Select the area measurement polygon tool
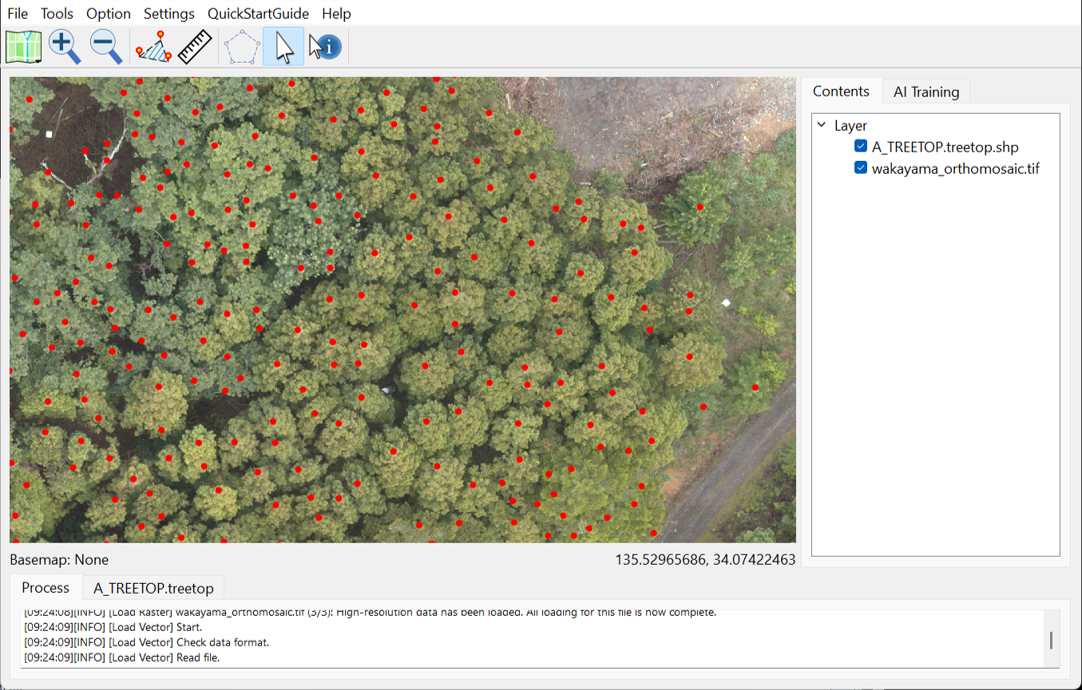The image size is (1082, 690). click(153, 46)
